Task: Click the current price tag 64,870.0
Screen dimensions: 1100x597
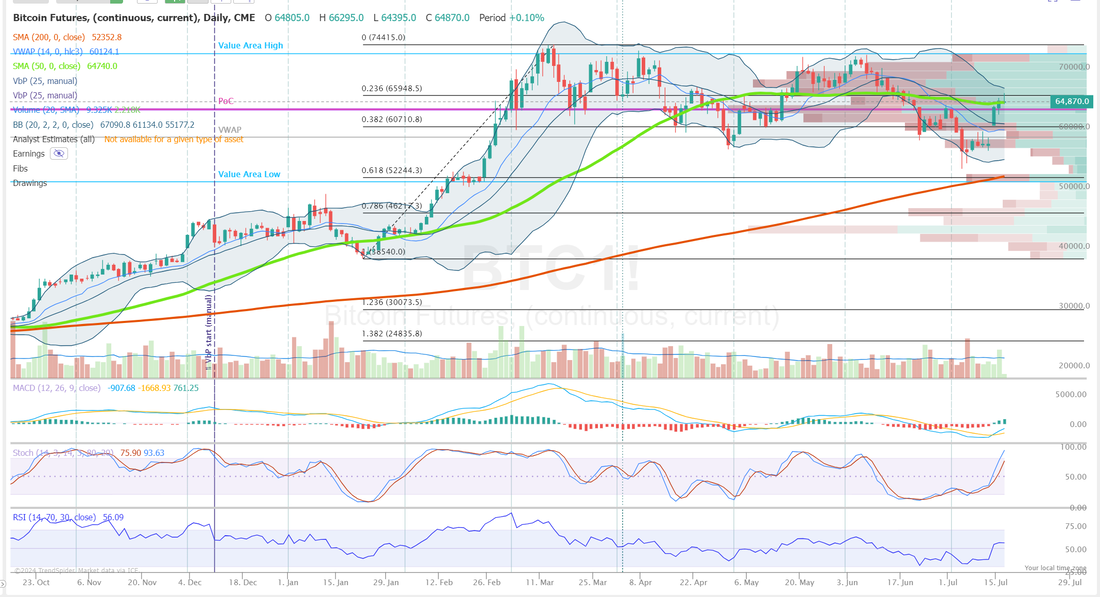Action: 1072,102
